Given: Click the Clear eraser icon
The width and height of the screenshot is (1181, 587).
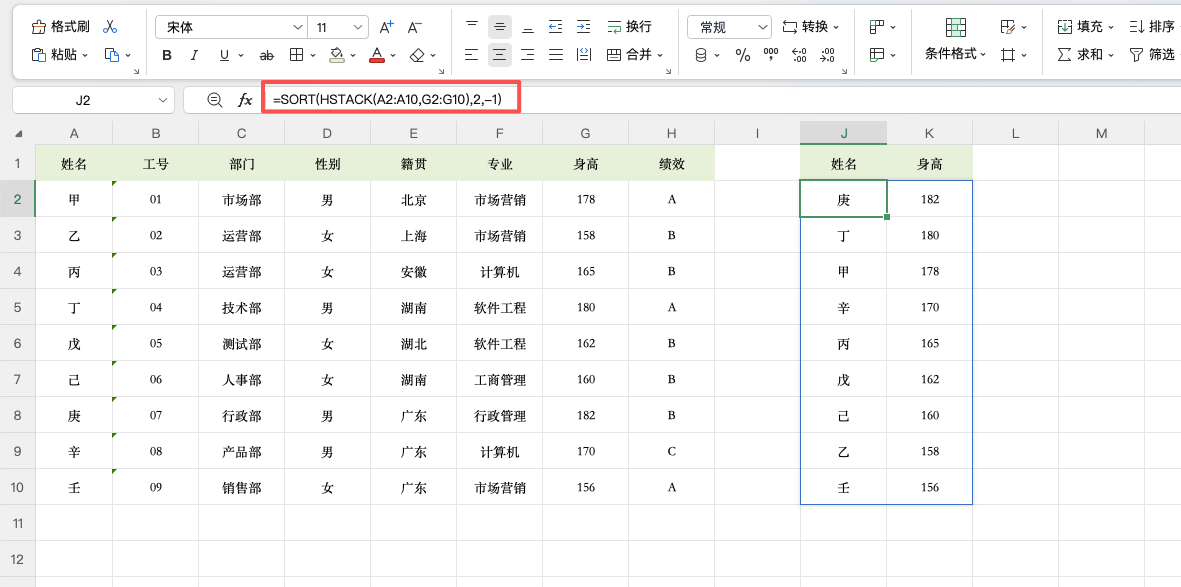Looking at the screenshot, I should point(417,55).
